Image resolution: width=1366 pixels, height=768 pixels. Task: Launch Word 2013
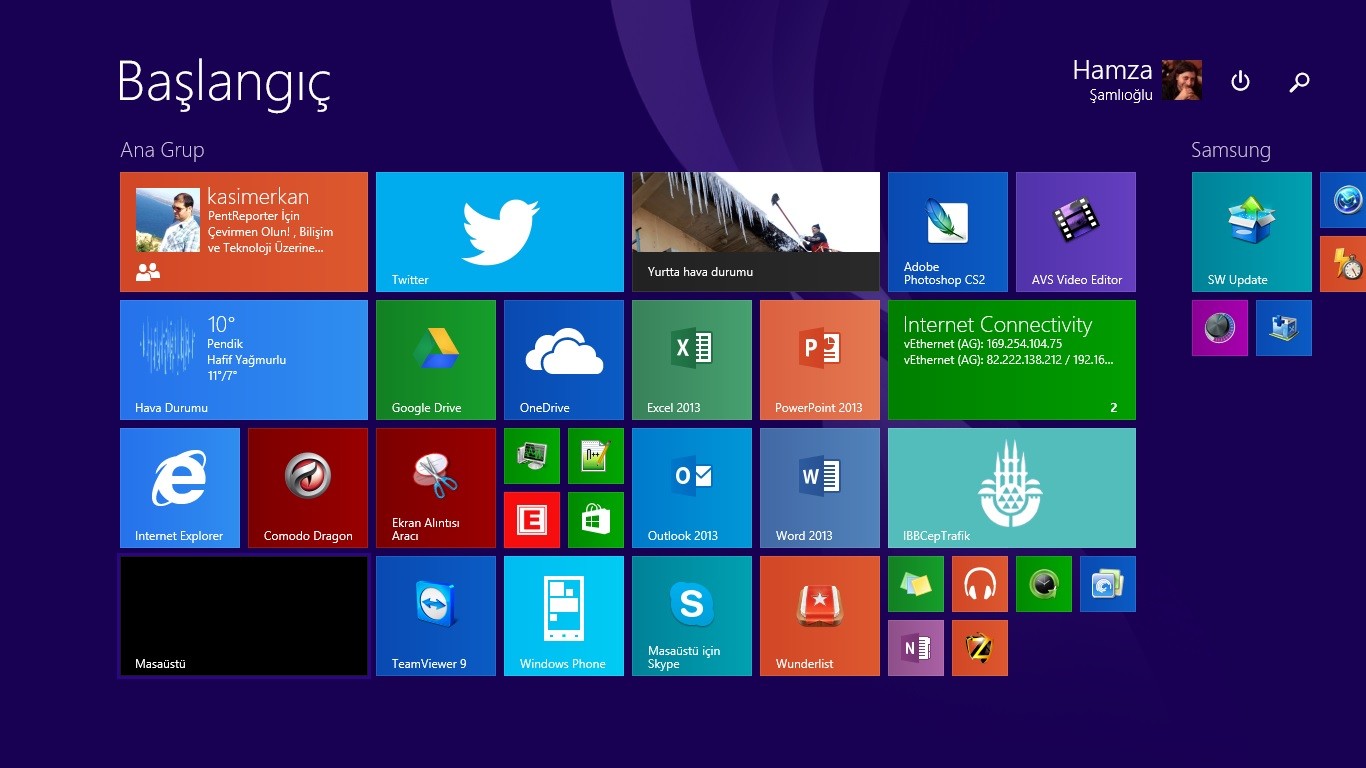(820, 488)
